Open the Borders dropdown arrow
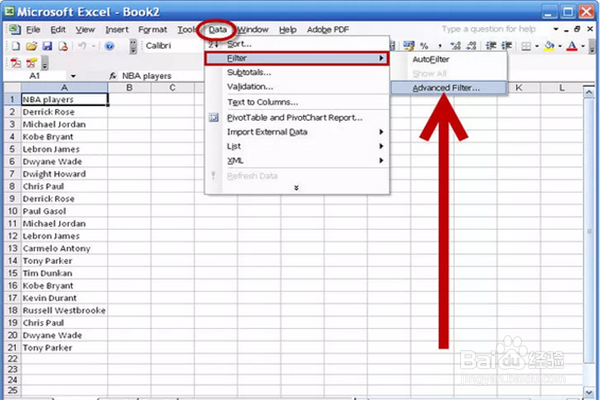 [x=537, y=46]
